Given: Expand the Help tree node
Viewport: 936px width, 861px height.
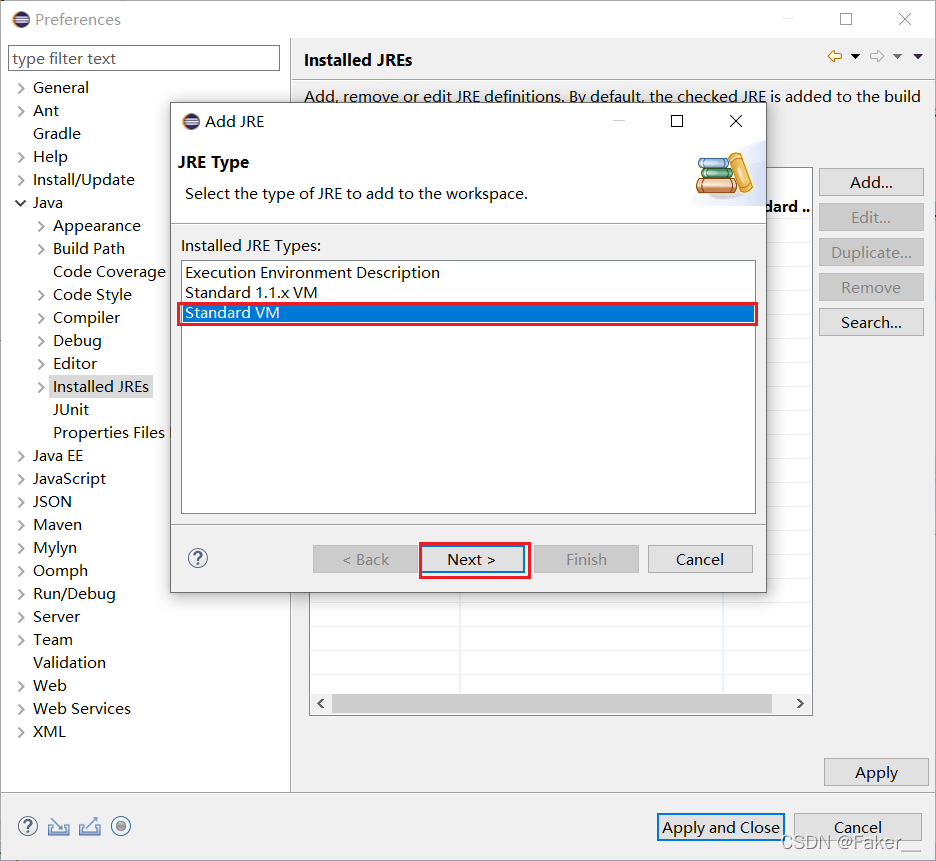Looking at the screenshot, I should [21, 157].
